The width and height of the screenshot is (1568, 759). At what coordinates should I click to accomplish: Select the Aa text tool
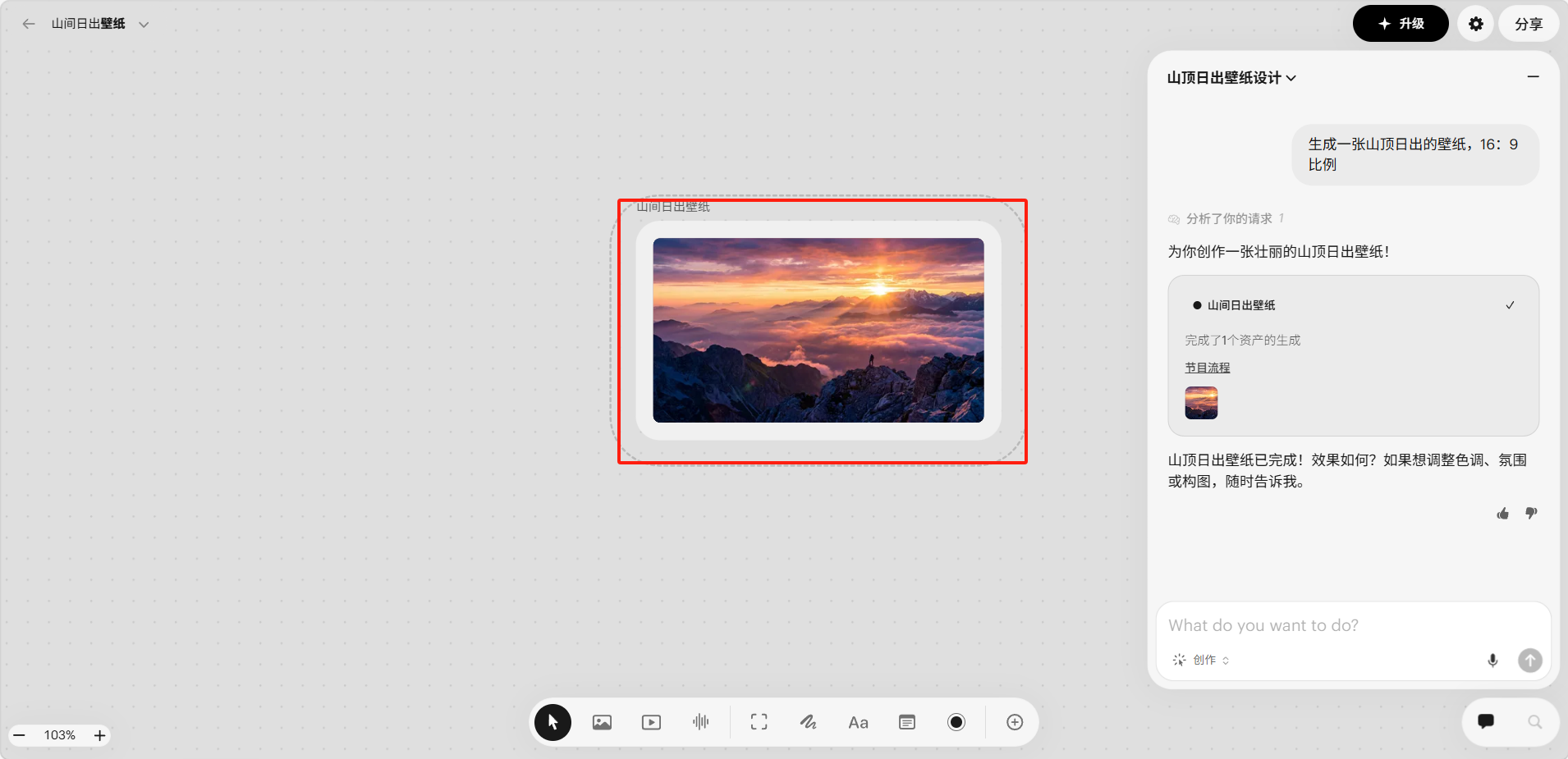point(858,722)
